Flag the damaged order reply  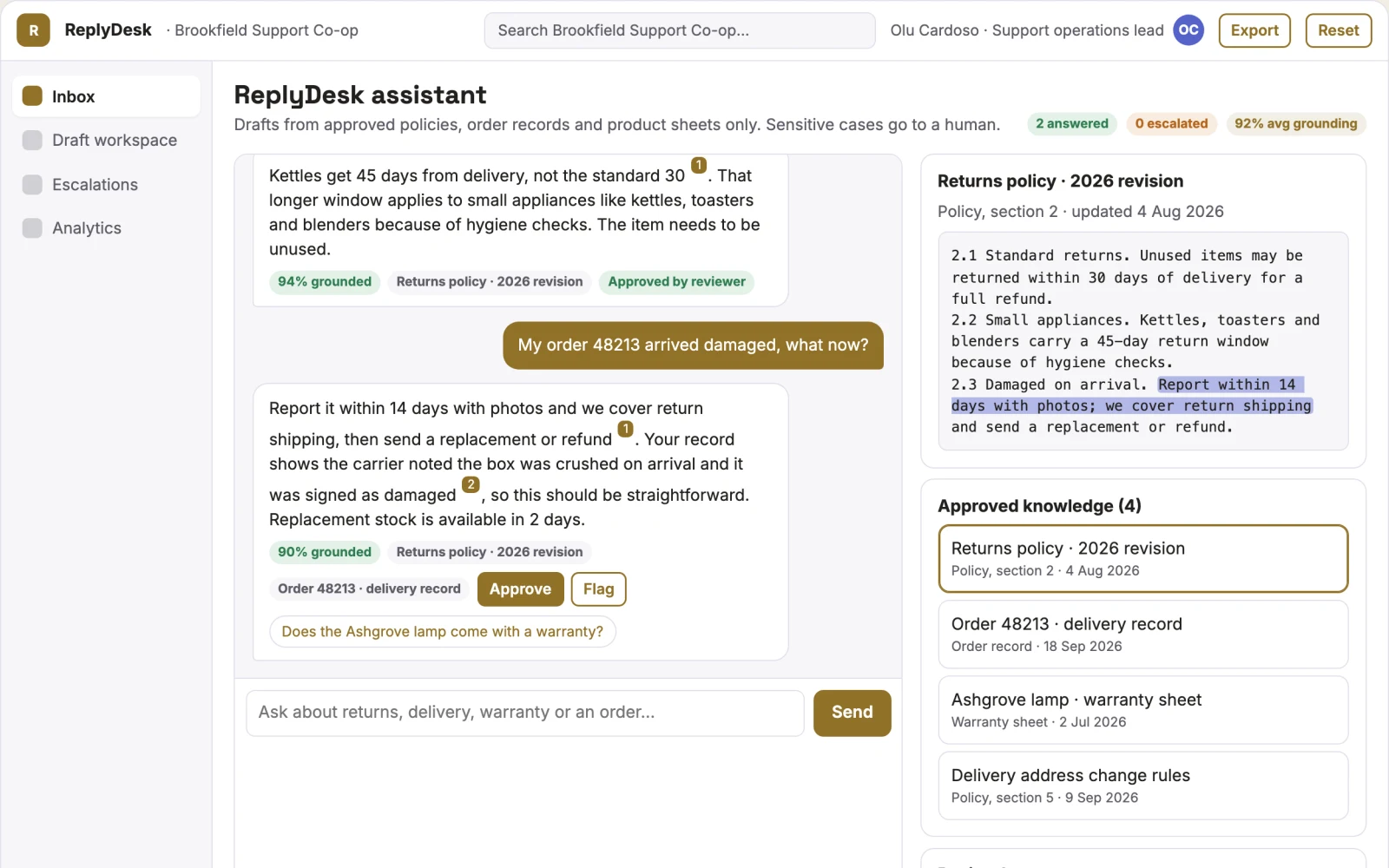click(x=598, y=589)
